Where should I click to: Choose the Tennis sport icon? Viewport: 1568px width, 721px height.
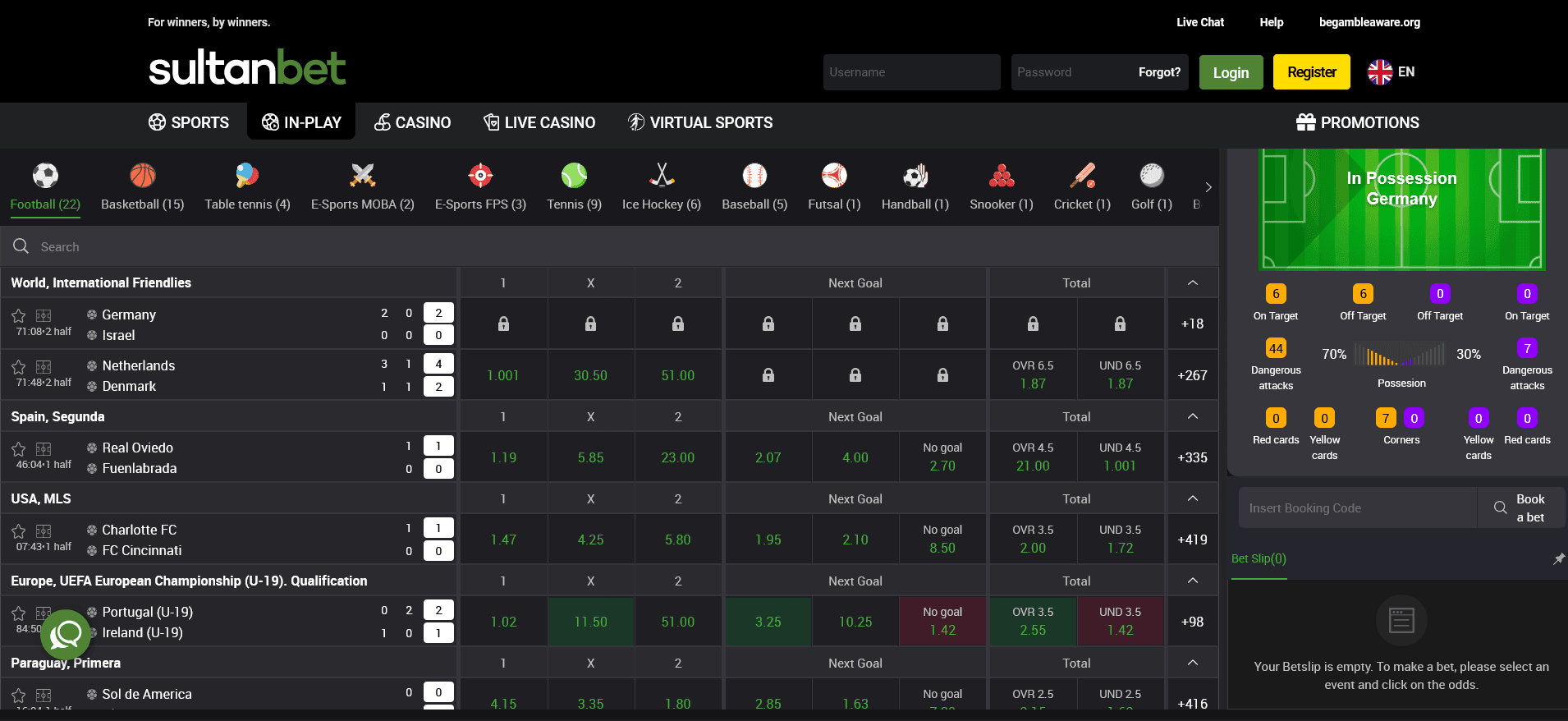pyautogui.click(x=574, y=176)
